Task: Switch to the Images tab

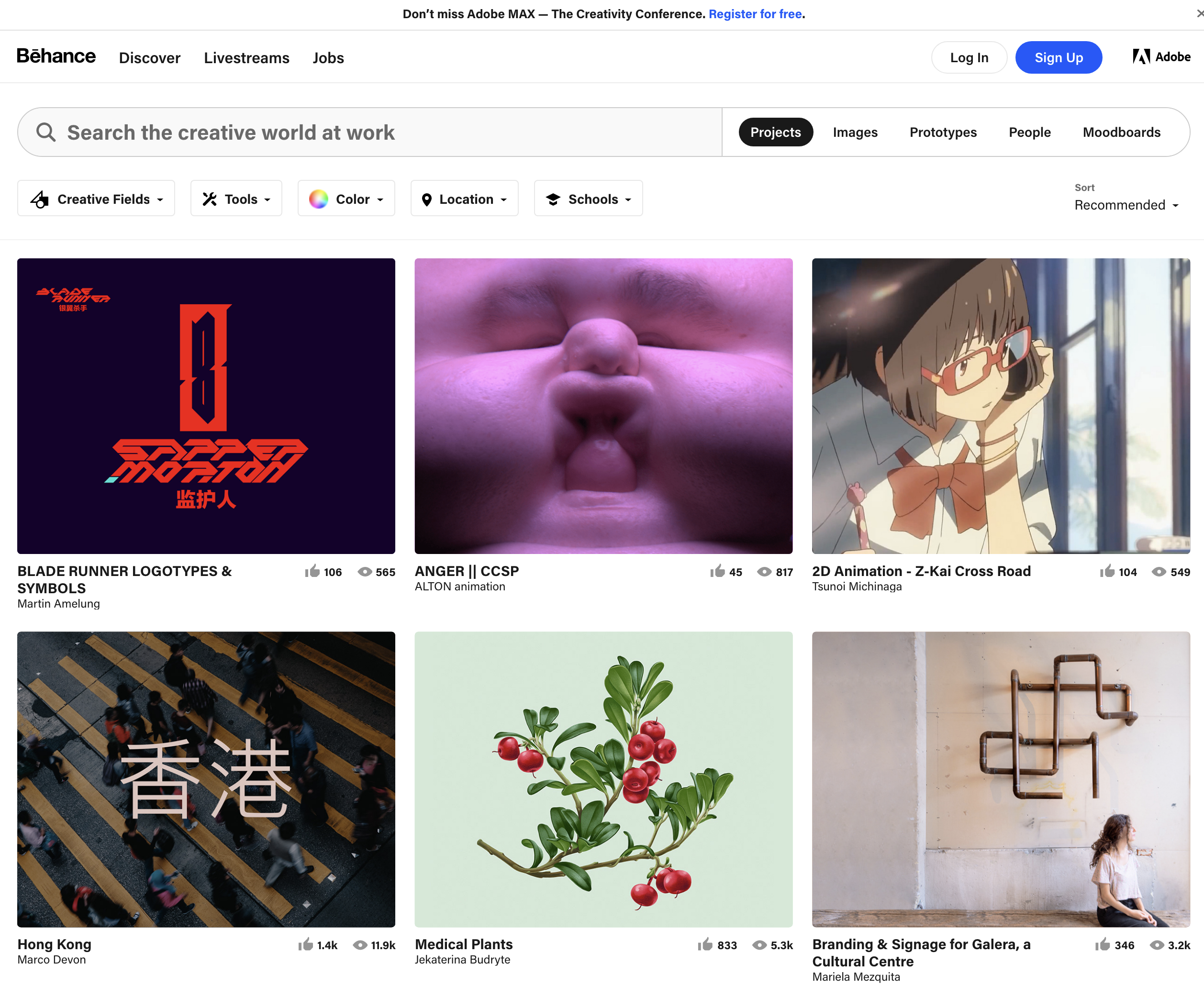Action: [x=855, y=133]
